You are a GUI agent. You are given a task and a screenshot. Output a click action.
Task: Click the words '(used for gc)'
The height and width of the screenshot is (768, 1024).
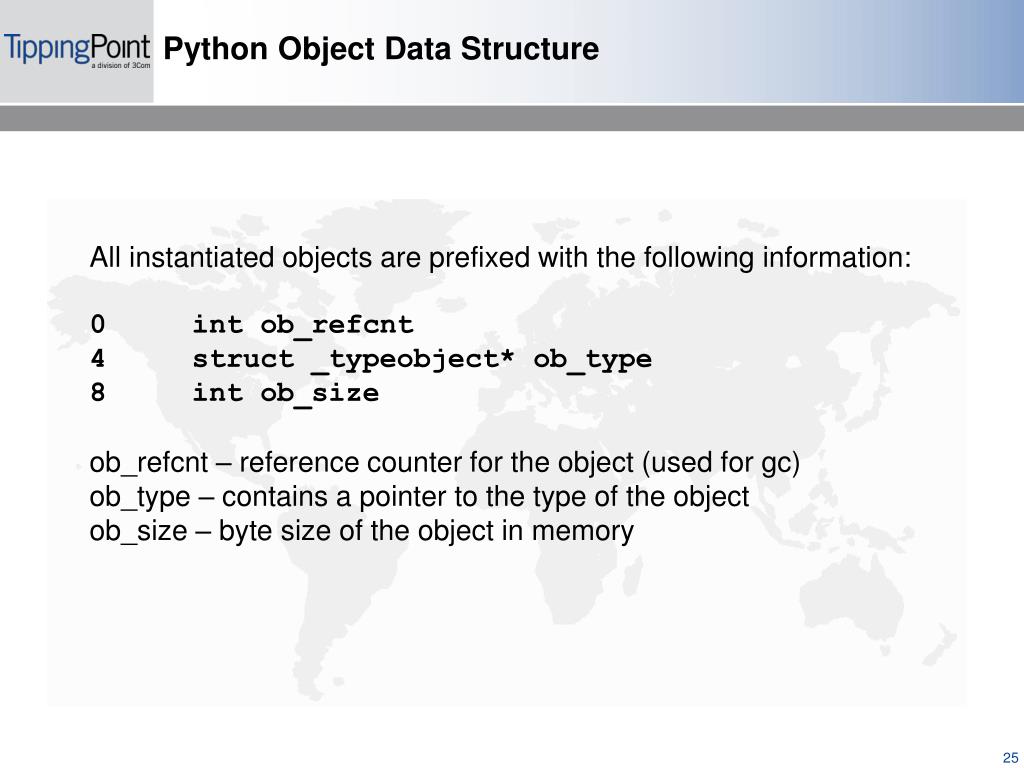[721, 463]
